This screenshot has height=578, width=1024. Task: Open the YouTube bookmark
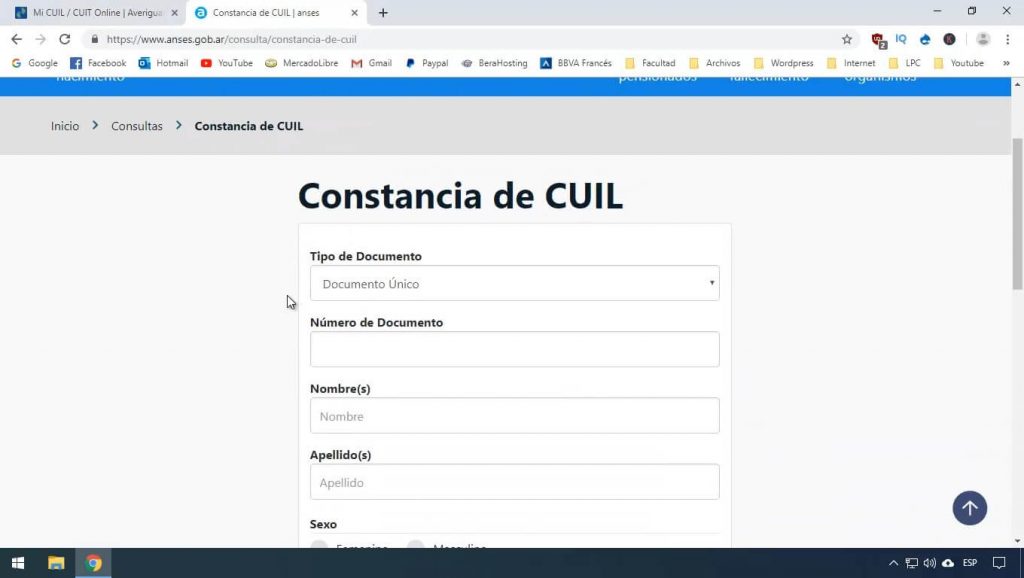(226, 62)
